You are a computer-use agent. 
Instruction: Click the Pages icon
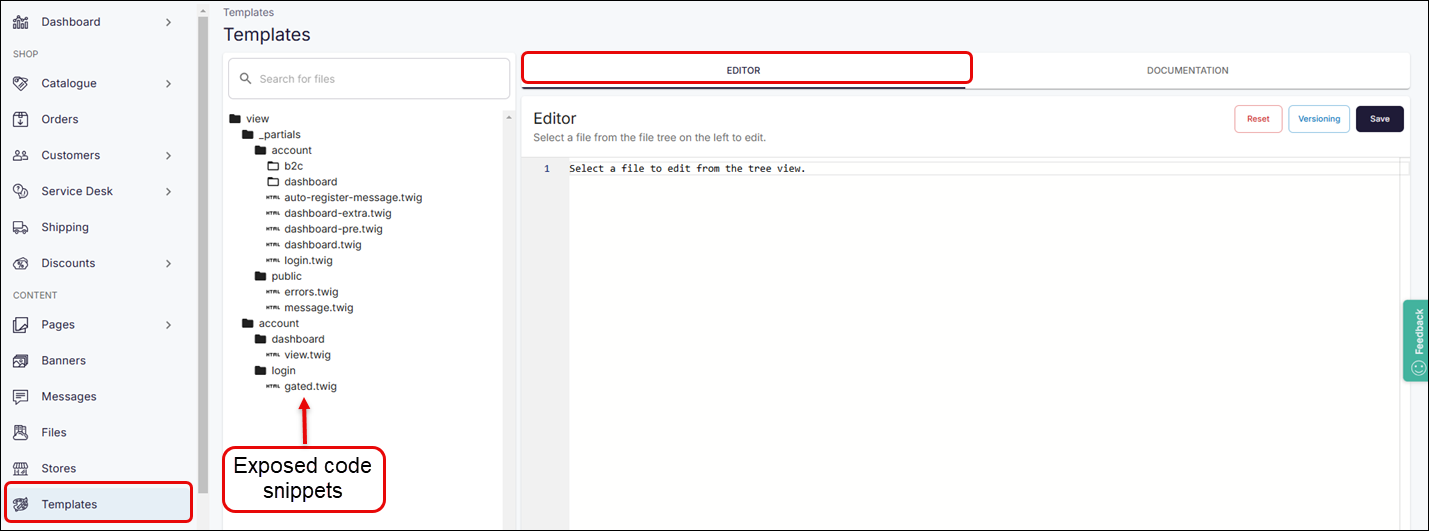20,325
